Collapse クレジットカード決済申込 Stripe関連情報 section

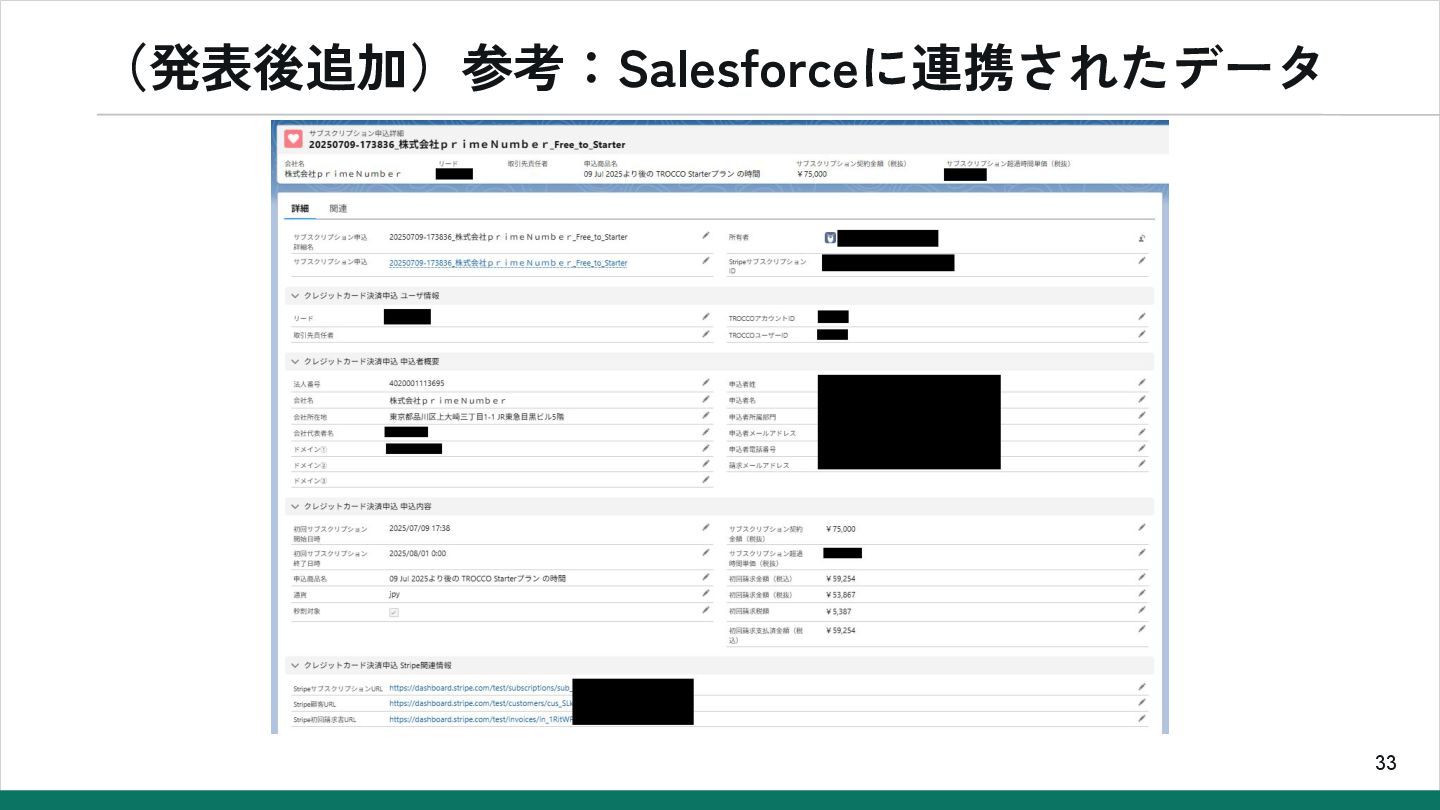click(295, 665)
